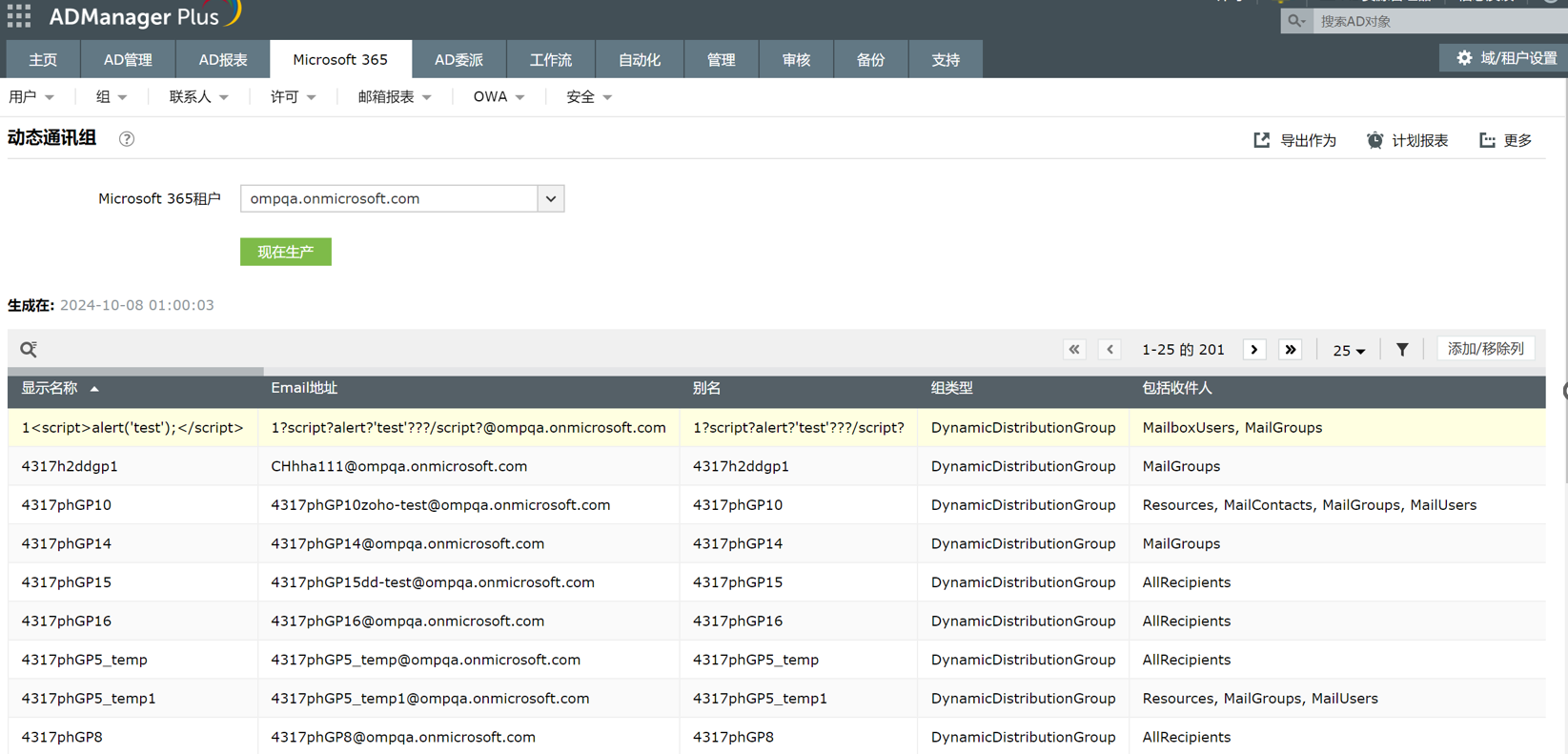Expand the 邮箱报表 menu
The height and width of the screenshot is (754, 1568).
pos(395,97)
